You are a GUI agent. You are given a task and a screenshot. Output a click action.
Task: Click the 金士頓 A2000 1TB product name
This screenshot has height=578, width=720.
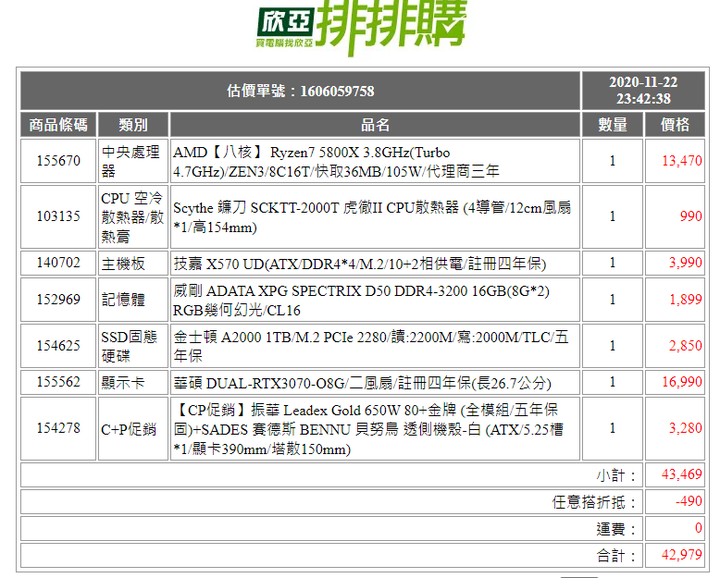pos(371,346)
